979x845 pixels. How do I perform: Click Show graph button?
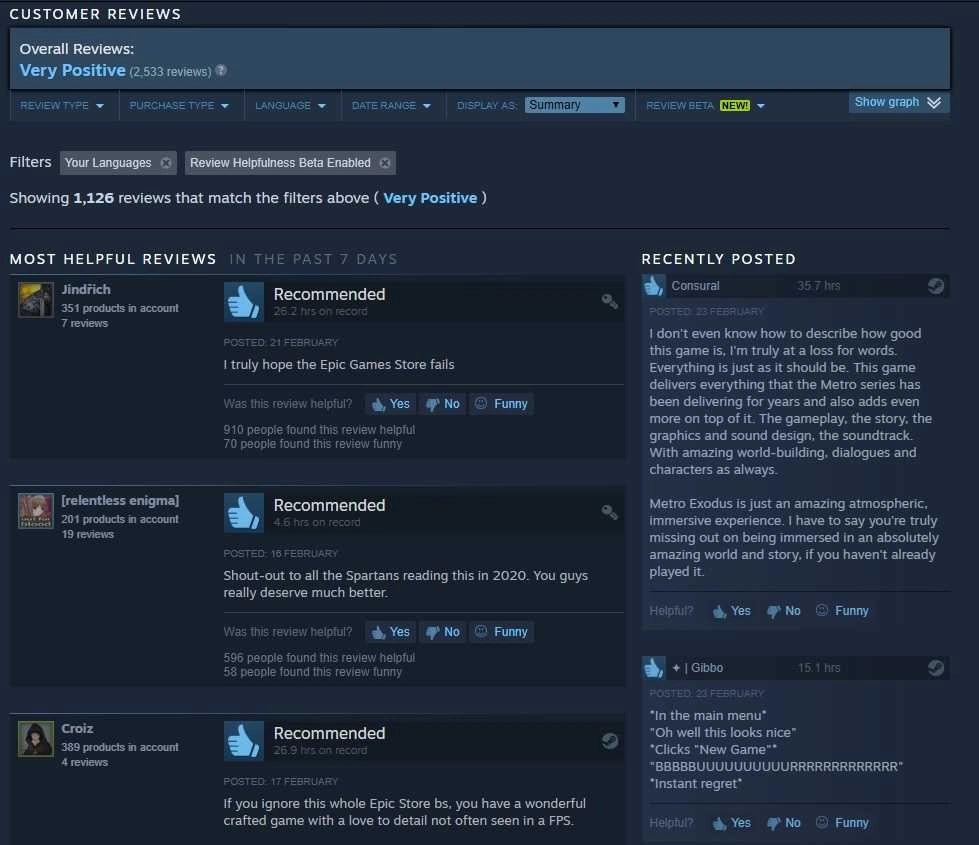pos(898,102)
